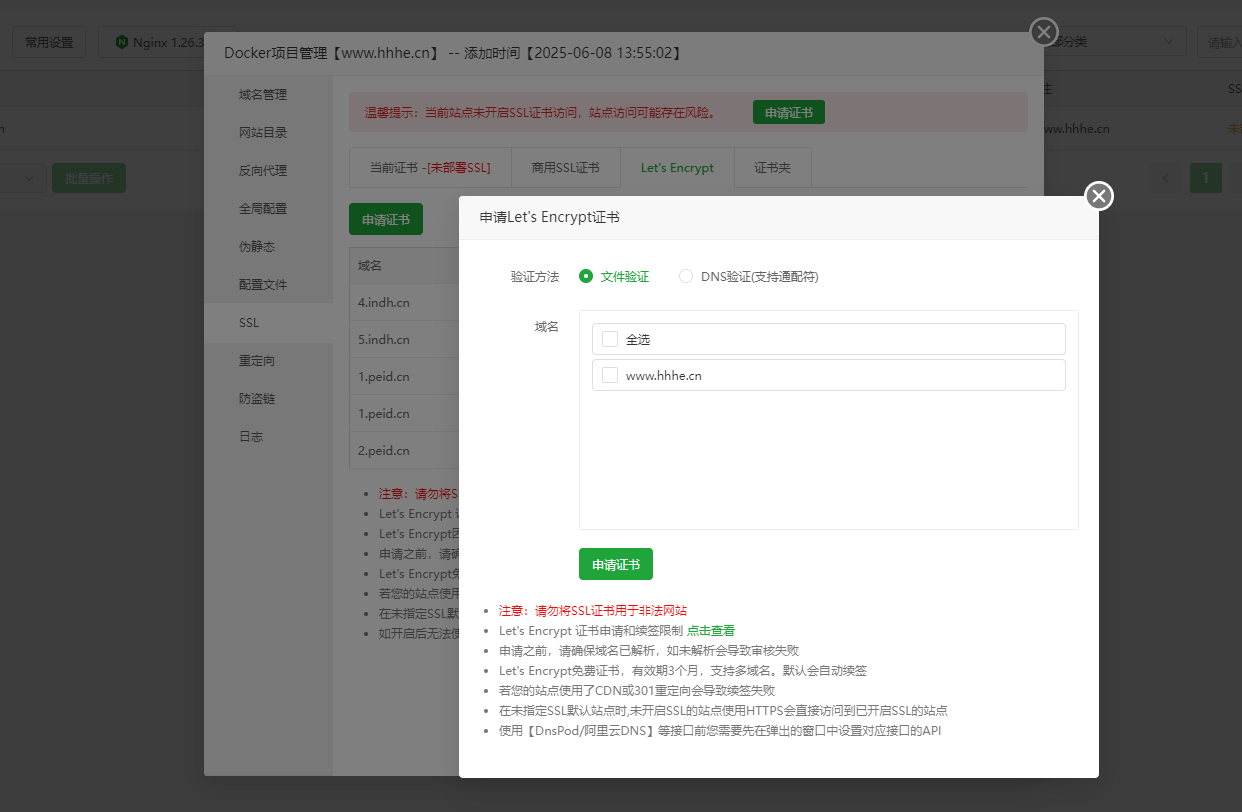The height and width of the screenshot is (812, 1242).
Task: Switch to the 当前证书 tab
Action: click(x=430, y=168)
